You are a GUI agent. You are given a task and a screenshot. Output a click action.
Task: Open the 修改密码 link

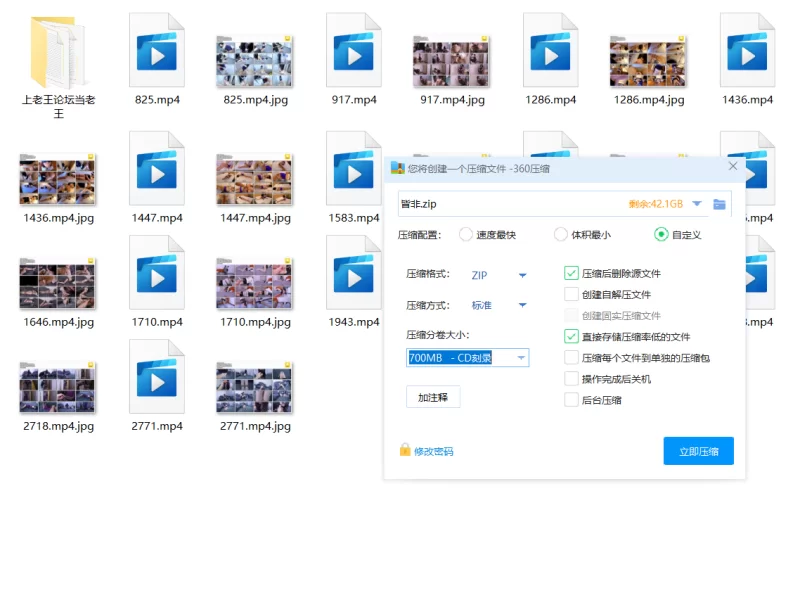[434, 452]
